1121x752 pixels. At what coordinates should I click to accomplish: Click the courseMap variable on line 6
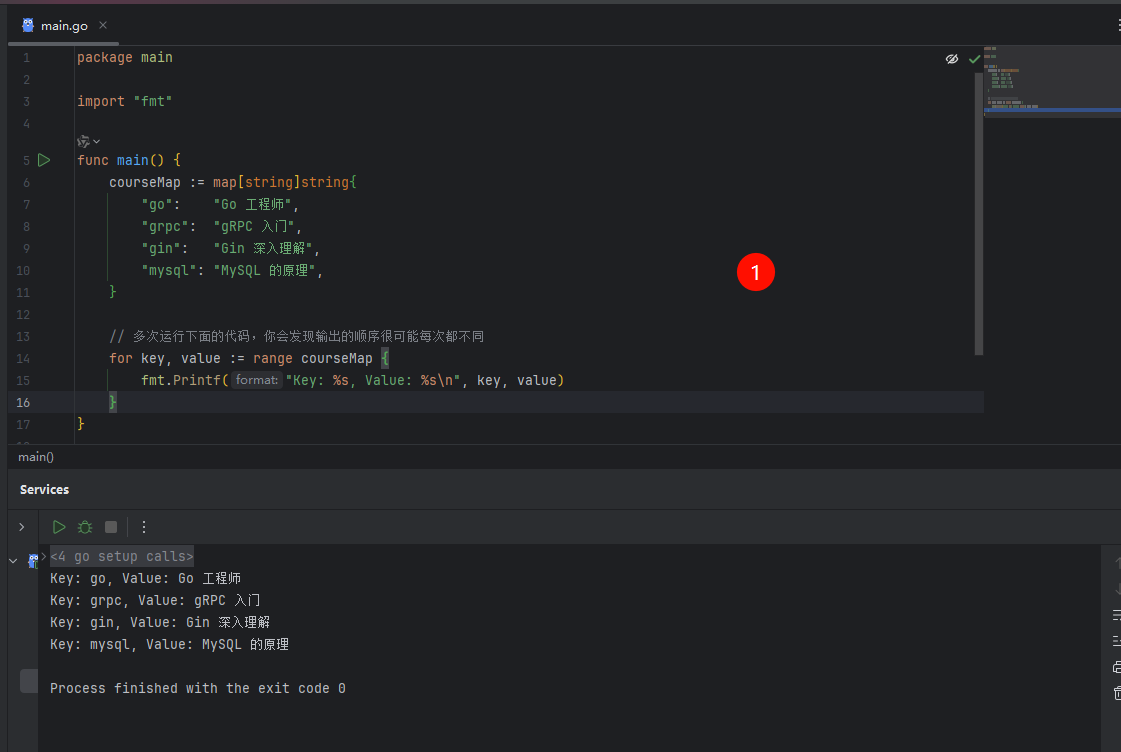[144, 182]
